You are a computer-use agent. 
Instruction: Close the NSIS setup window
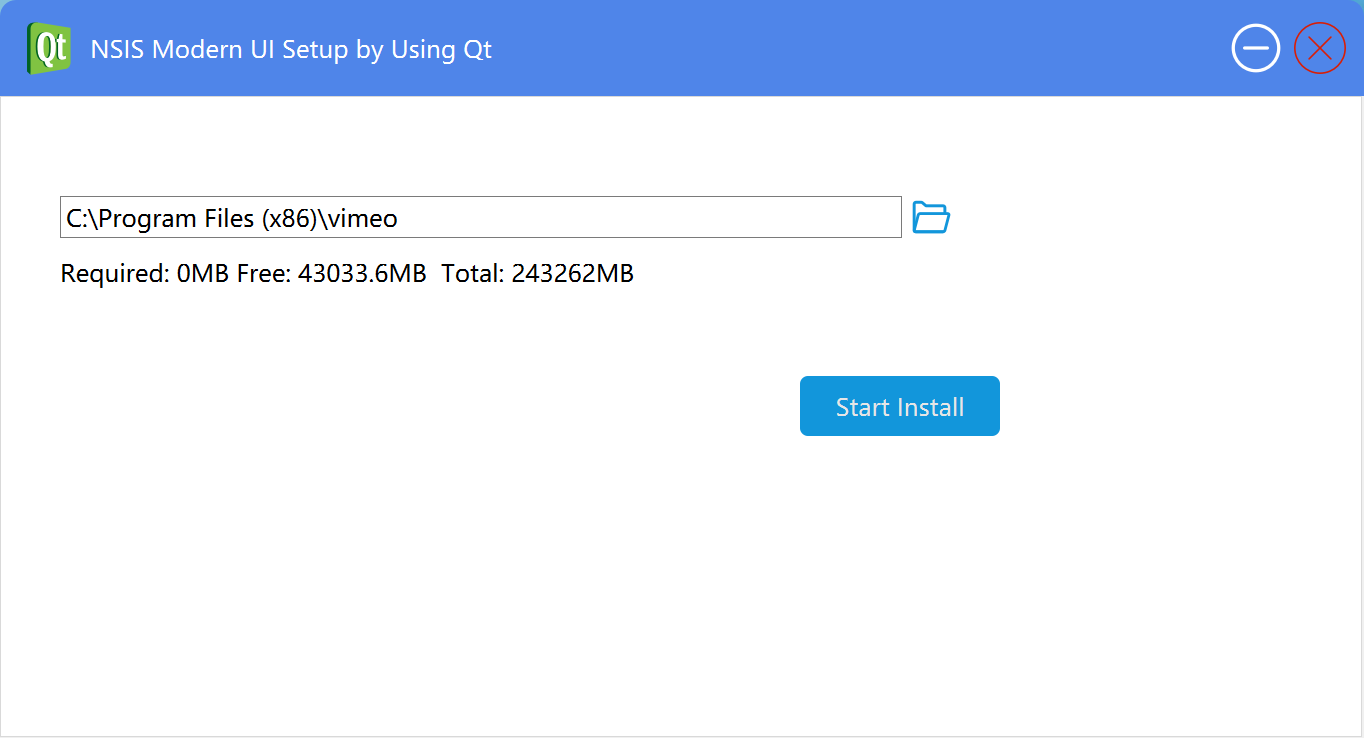[1319, 48]
